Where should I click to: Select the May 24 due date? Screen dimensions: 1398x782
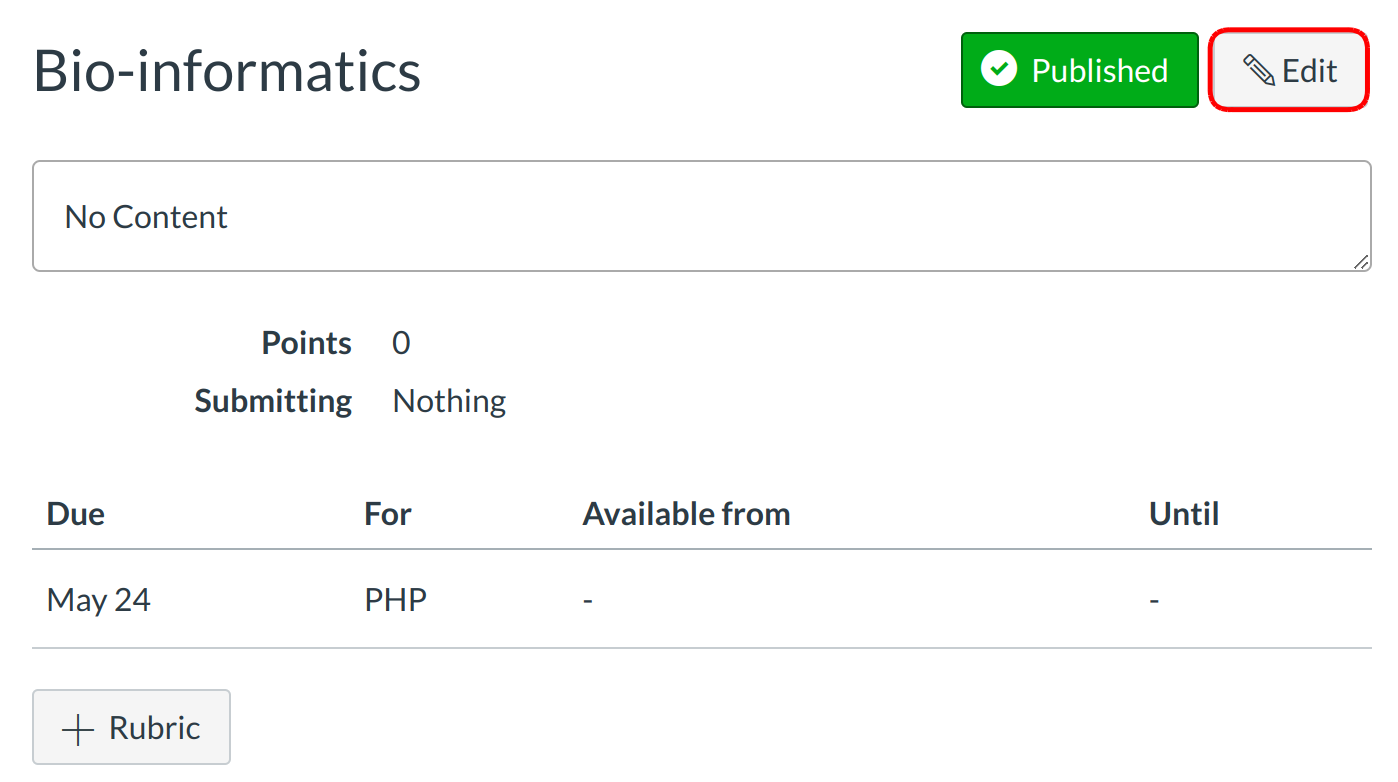[x=99, y=600]
